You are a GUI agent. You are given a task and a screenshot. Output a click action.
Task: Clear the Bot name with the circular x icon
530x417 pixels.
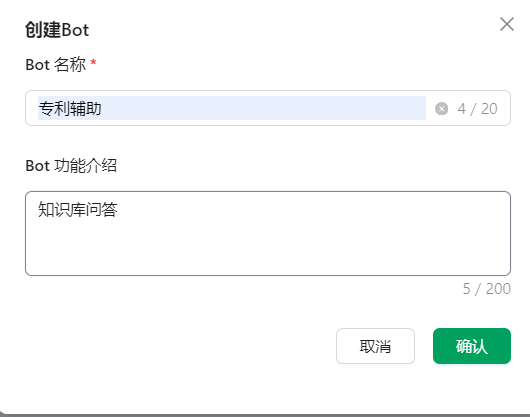[x=441, y=109]
